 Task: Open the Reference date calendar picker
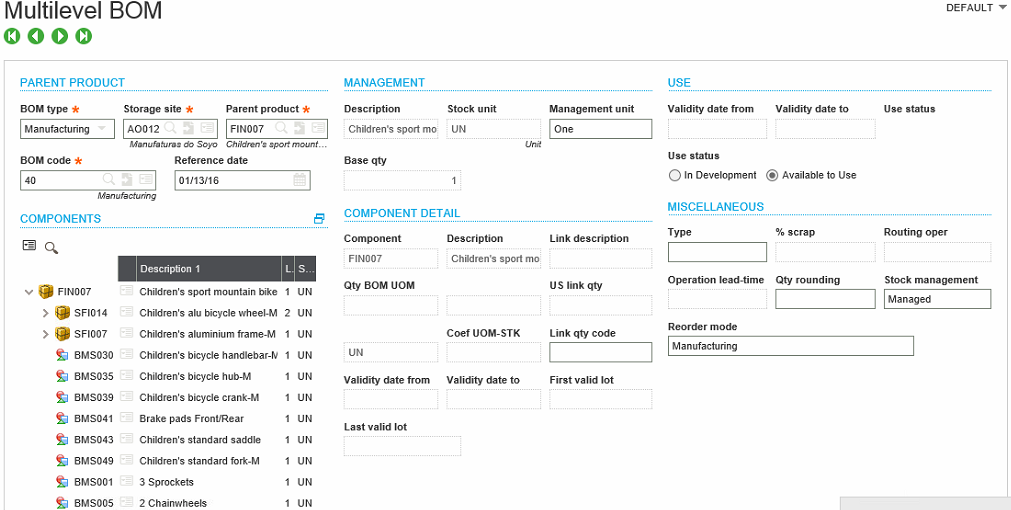pos(300,180)
